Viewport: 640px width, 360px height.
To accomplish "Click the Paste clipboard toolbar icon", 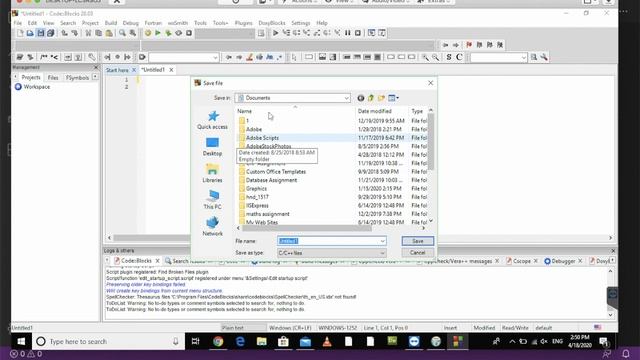I will coord(109,33).
